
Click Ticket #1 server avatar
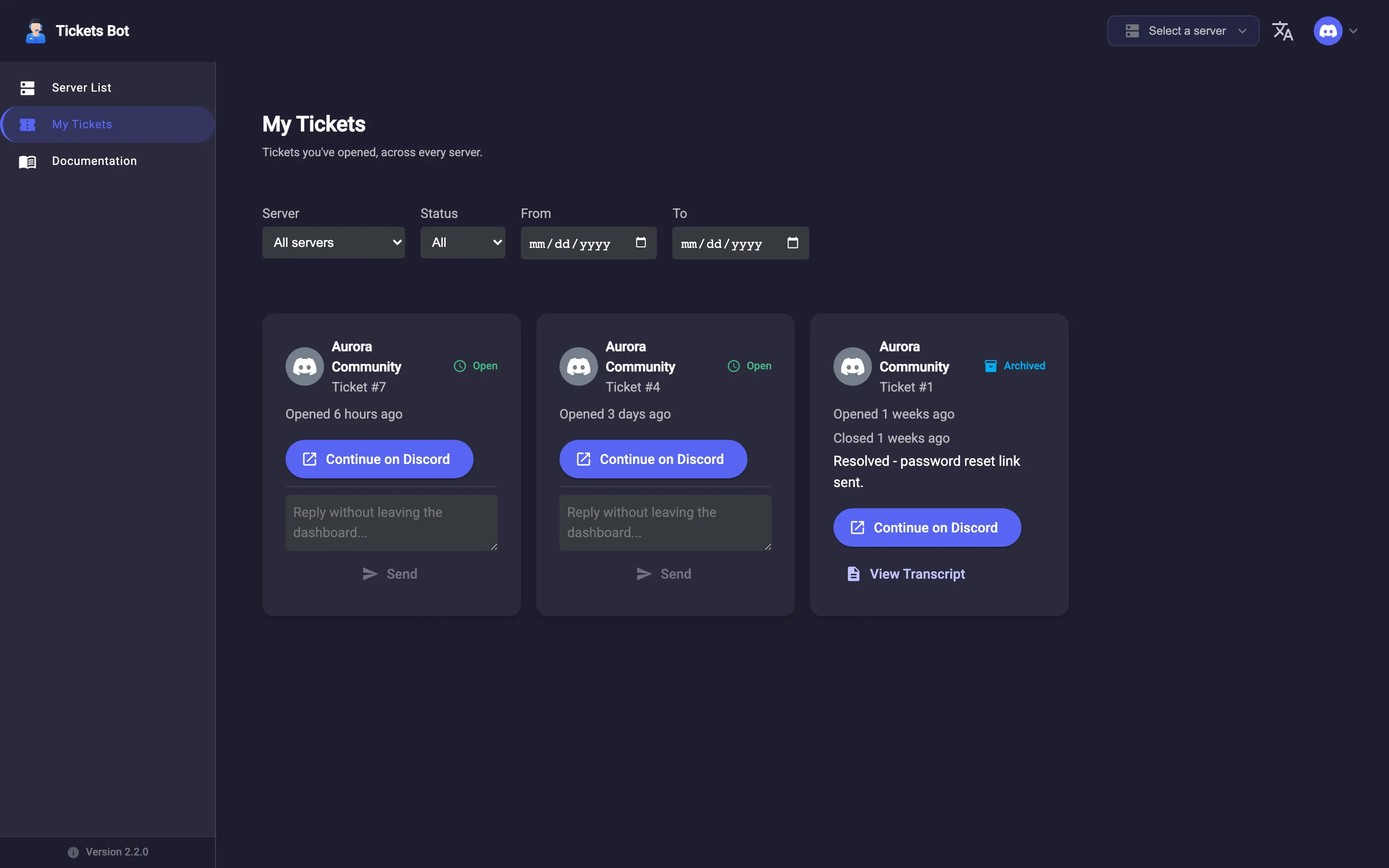point(852,366)
